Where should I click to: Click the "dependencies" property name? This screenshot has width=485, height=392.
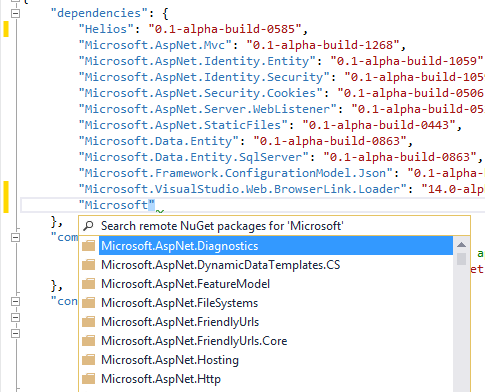click(99, 13)
